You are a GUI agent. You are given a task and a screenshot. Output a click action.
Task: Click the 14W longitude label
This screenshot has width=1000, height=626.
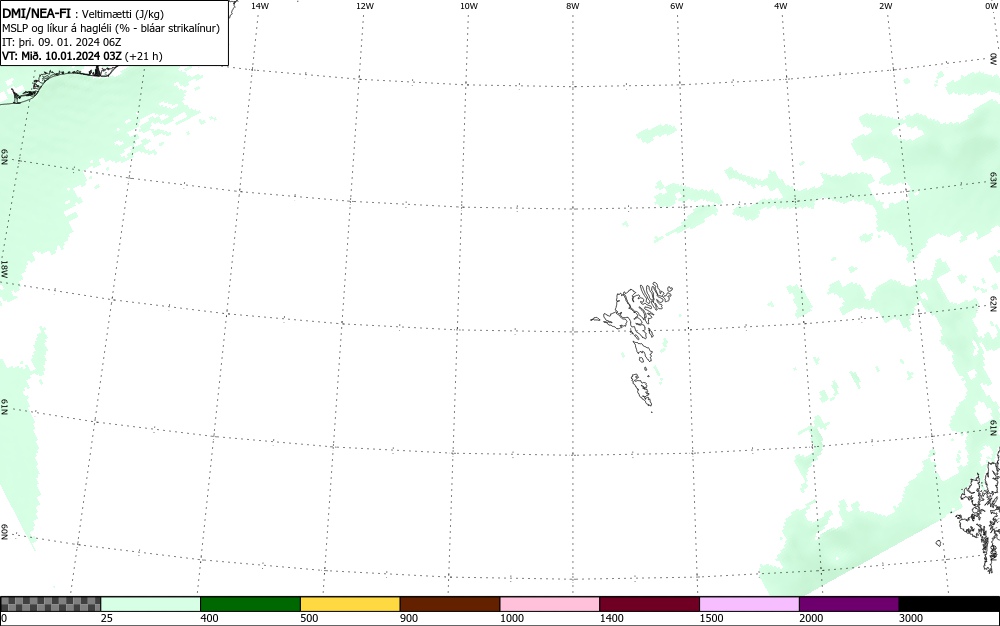260,6
